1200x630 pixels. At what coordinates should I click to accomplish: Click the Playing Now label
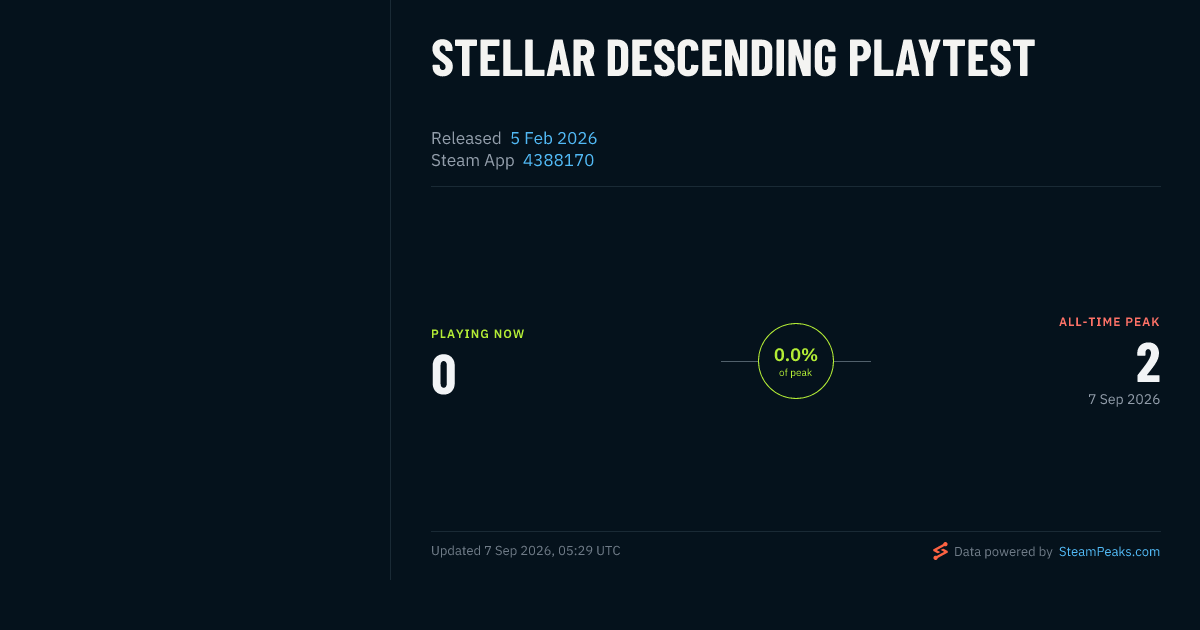[x=478, y=334]
